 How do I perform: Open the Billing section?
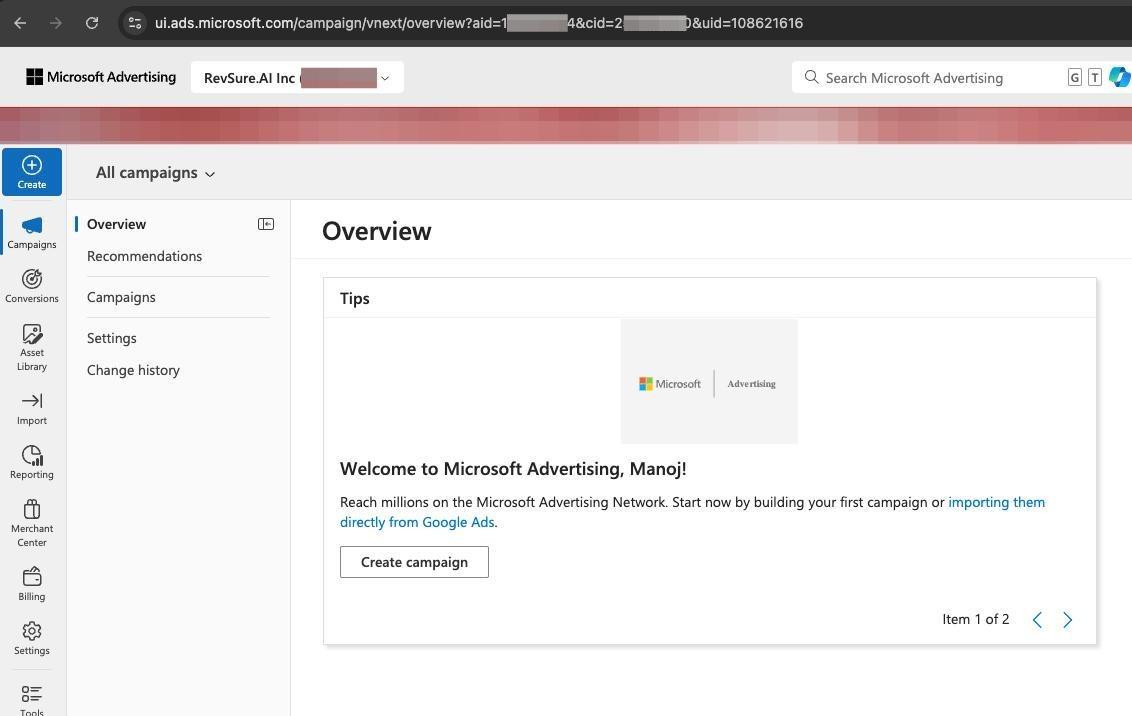[32, 584]
